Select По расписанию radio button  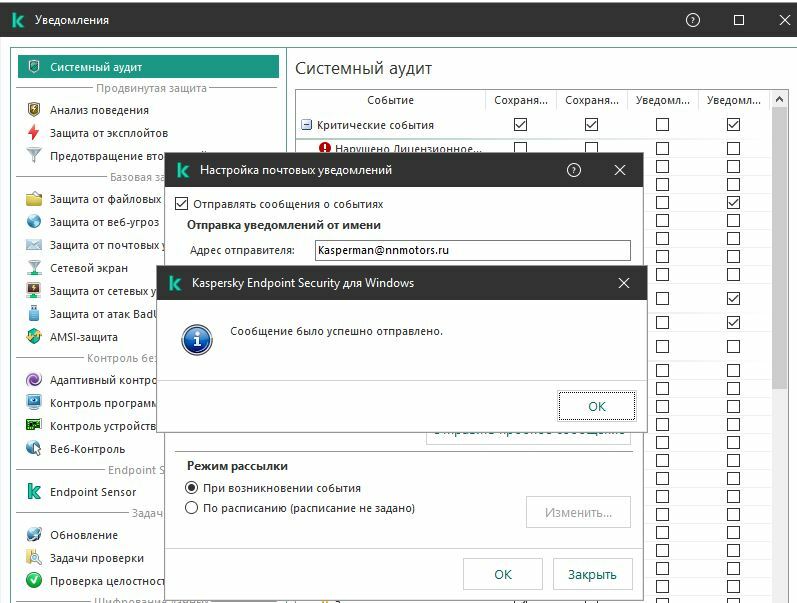[192, 508]
